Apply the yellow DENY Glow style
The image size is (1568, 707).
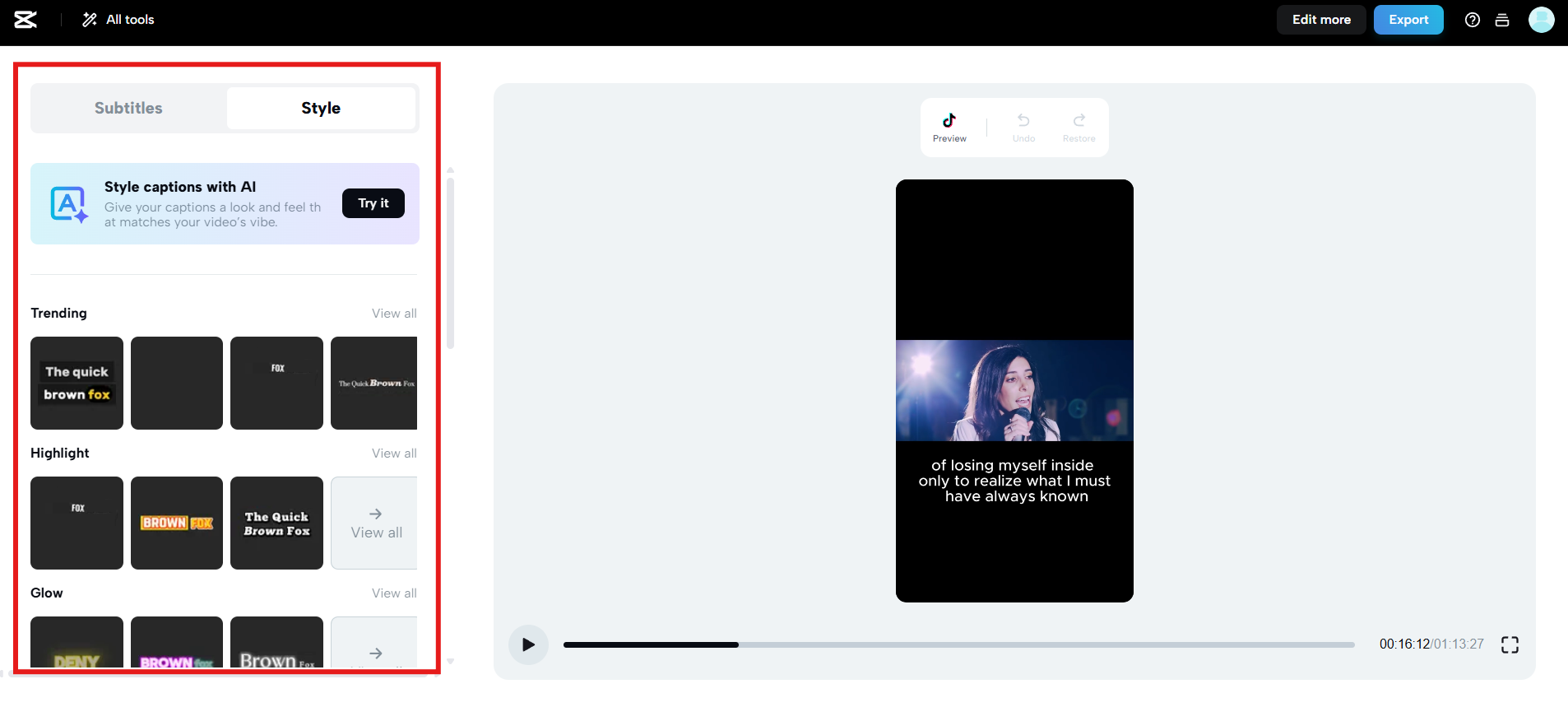point(77,642)
